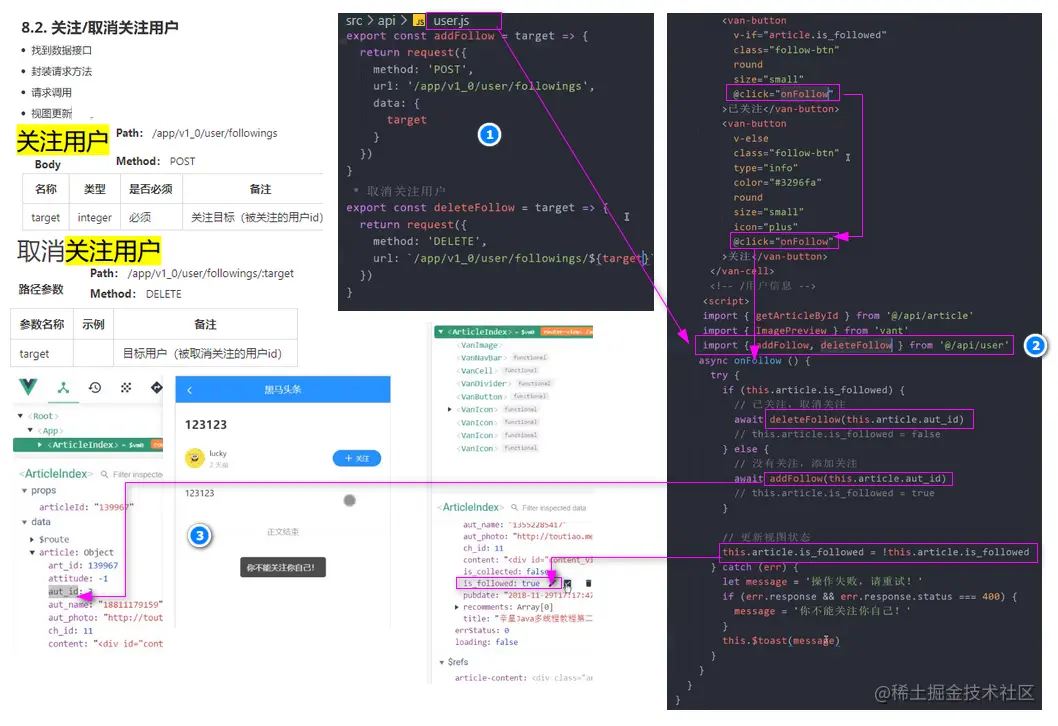Click the Vue logo in devtools toolbar
Viewport: 1058px width, 726px height.
tap(28, 387)
